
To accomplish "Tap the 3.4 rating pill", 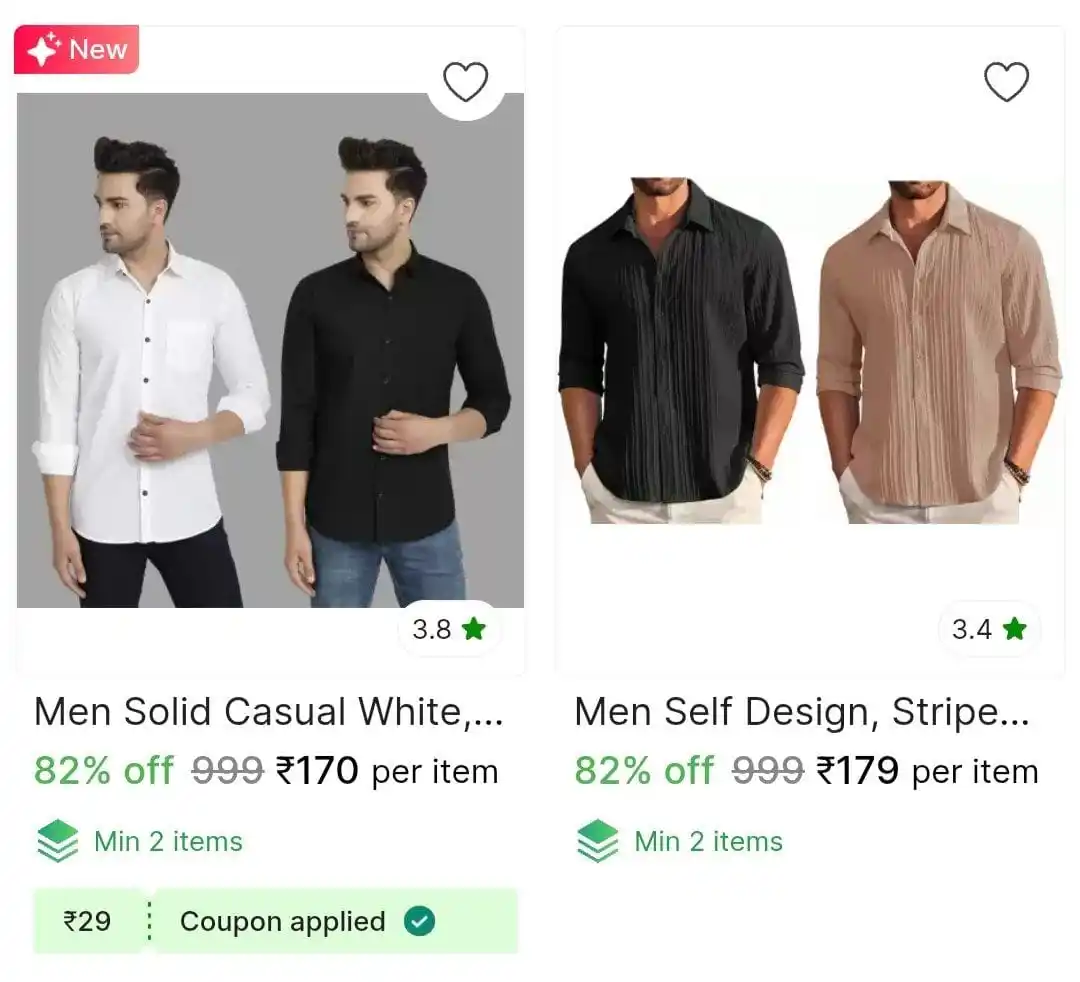I will 989,629.
